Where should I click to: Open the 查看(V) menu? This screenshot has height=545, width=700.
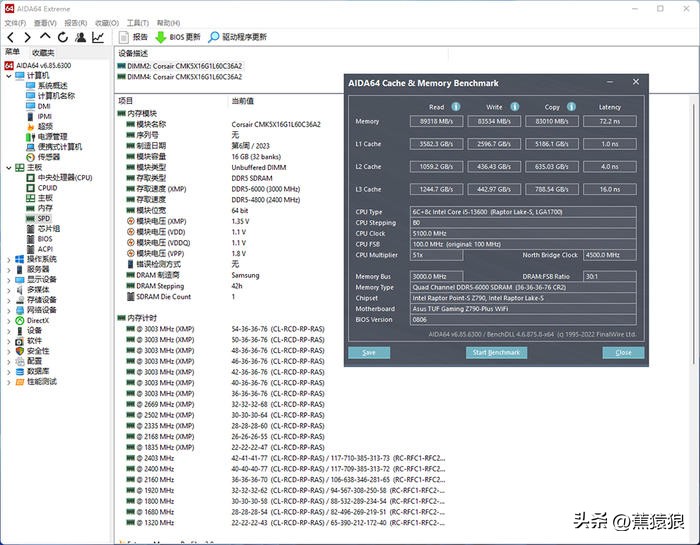pos(45,23)
